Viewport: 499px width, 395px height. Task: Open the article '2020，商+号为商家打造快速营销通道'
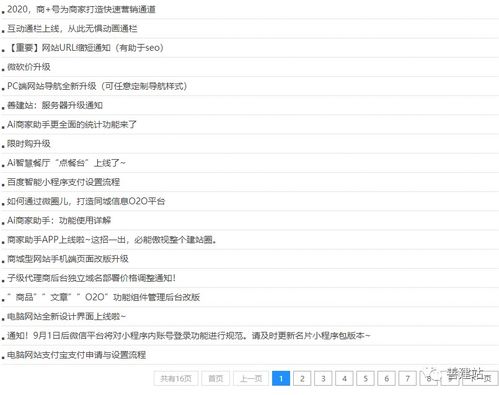81,9
